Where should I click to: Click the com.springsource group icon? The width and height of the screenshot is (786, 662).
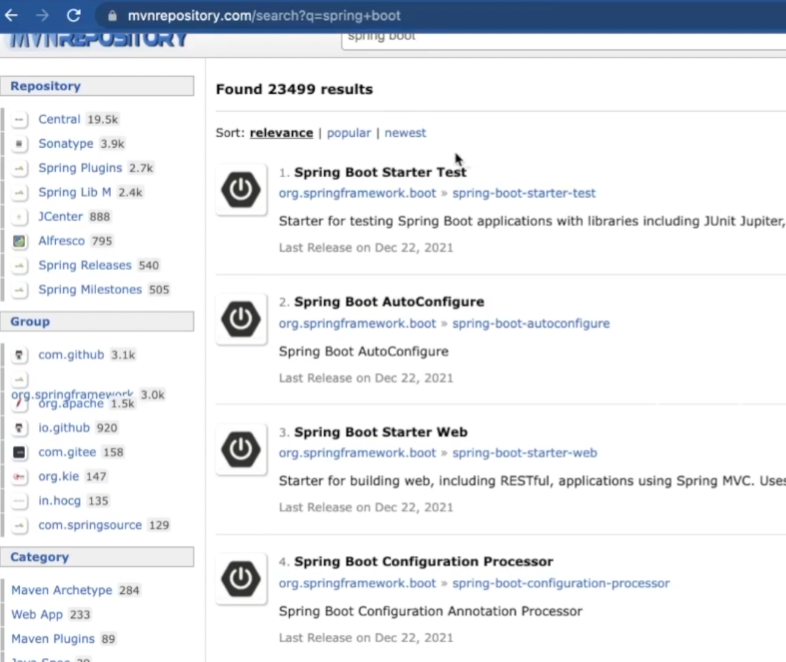pyautogui.click(x=19, y=525)
